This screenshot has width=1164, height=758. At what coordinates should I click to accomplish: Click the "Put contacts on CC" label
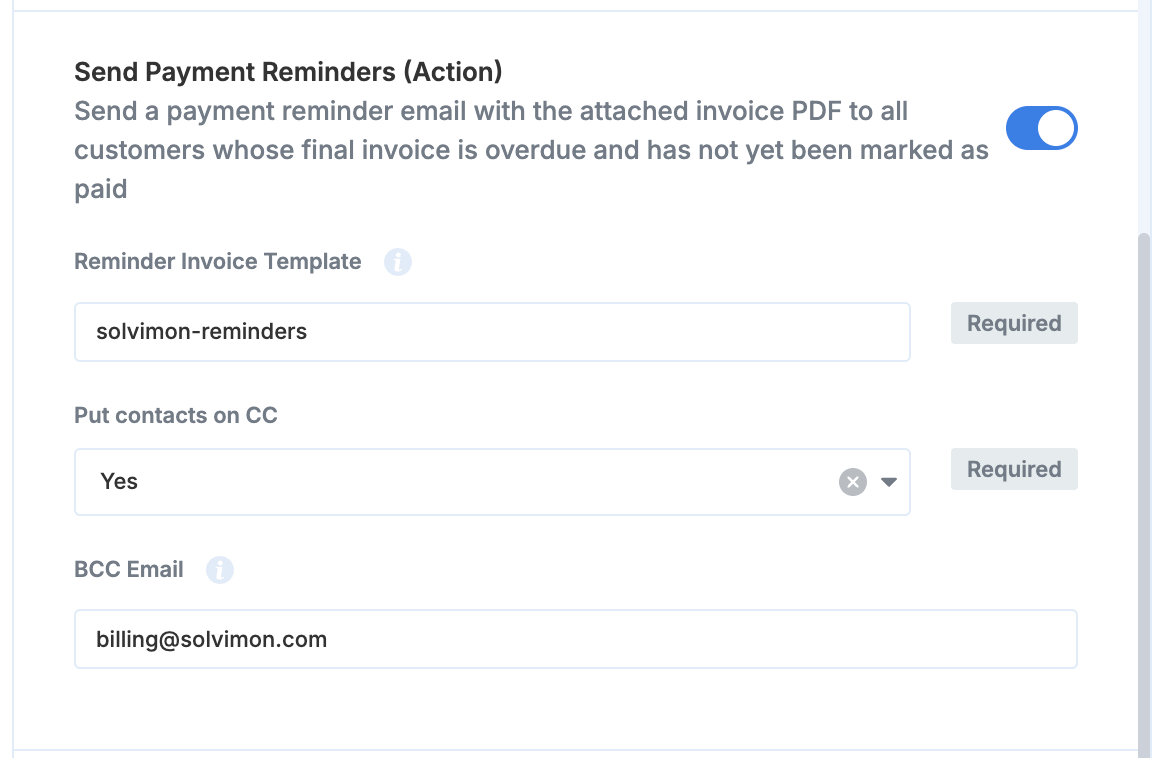(175, 416)
